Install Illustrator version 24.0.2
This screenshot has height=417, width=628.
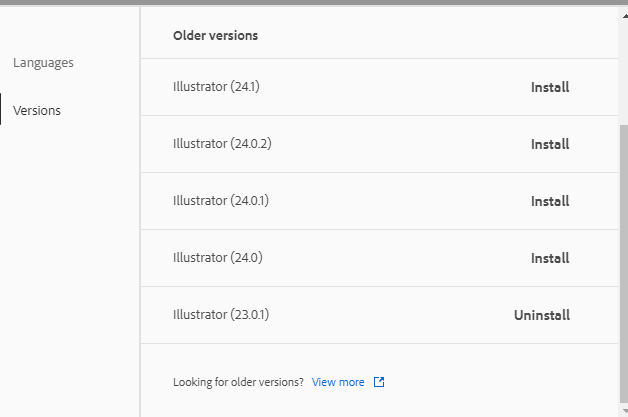[549, 144]
